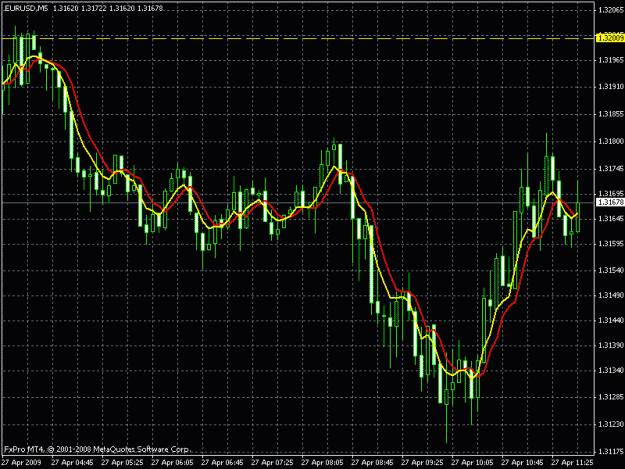Click the 27 Apr 09:25 time label
The height and width of the screenshot is (469, 625).
point(422,463)
